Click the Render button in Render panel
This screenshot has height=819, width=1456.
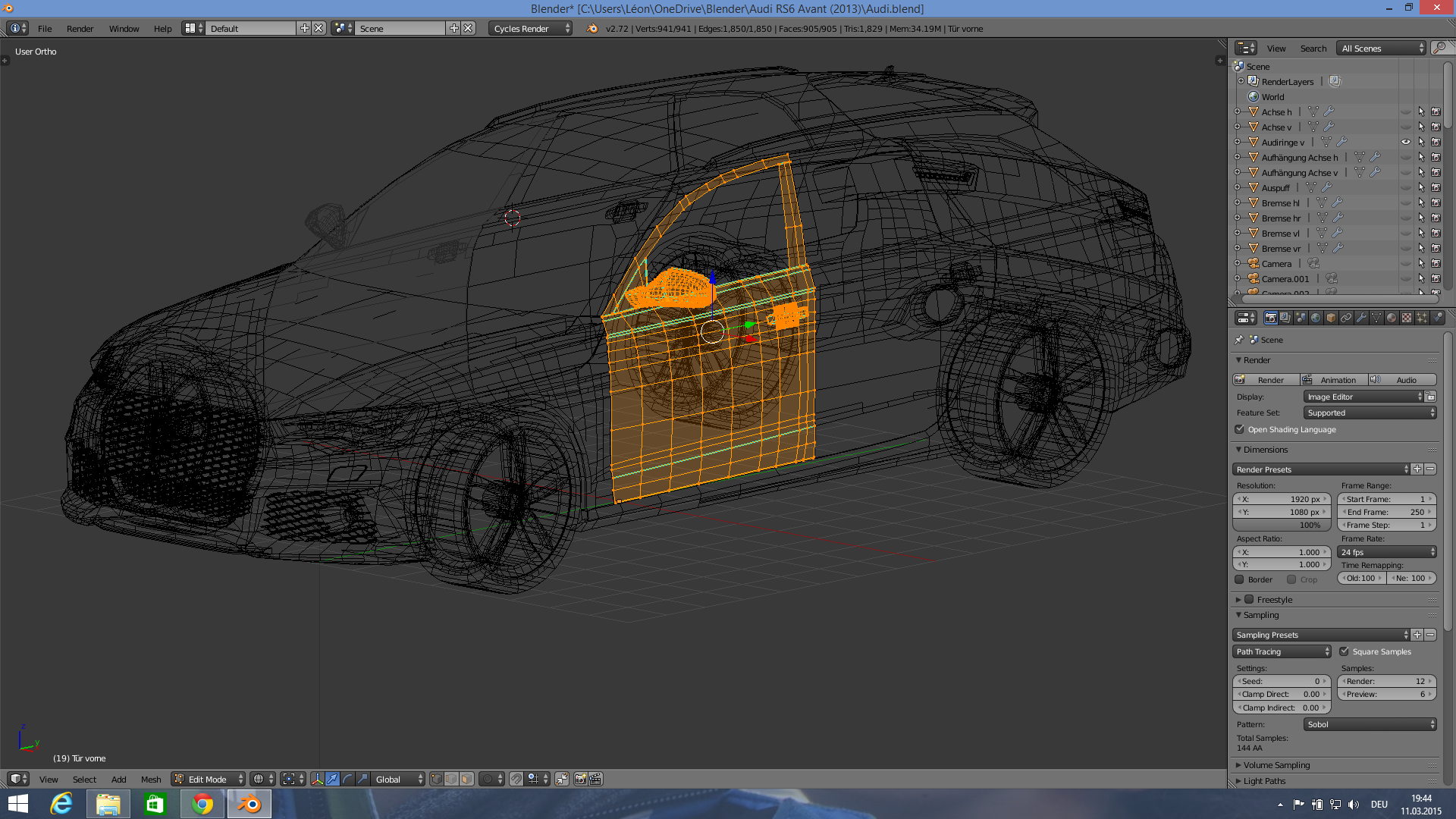point(1266,380)
